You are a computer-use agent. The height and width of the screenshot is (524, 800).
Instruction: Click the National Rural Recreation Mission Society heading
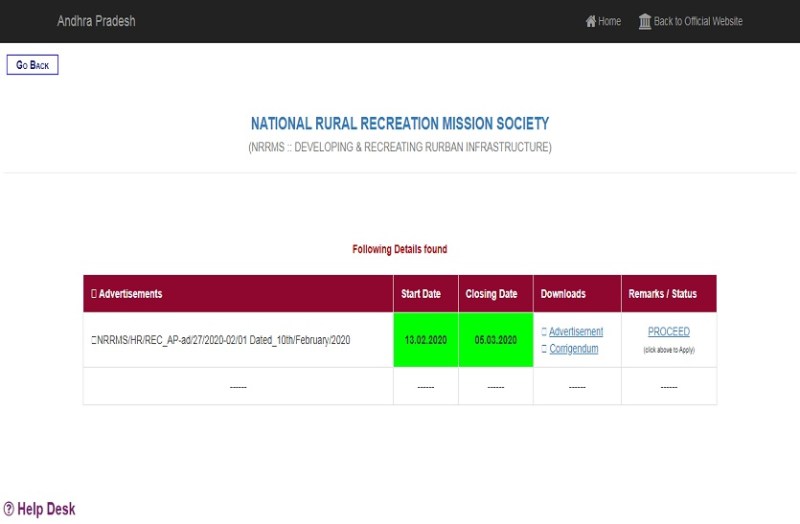(399, 124)
